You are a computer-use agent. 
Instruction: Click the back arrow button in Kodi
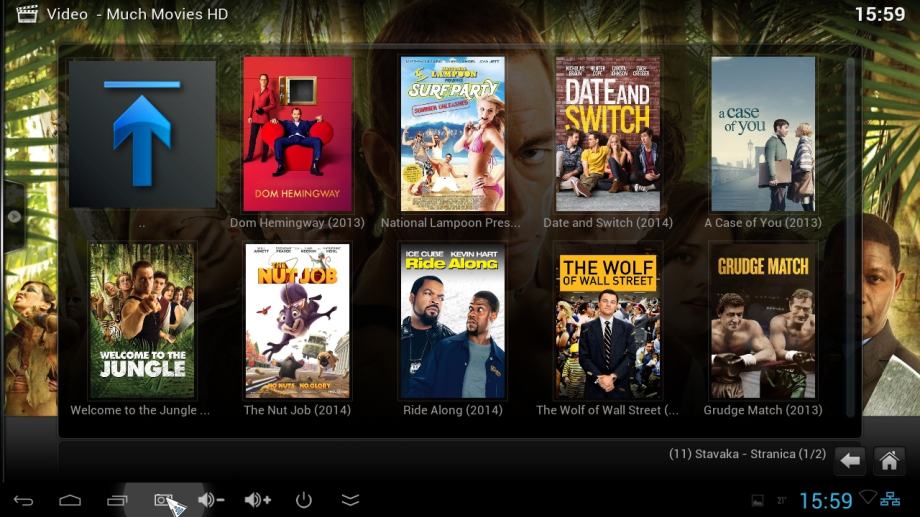pos(850,461)
